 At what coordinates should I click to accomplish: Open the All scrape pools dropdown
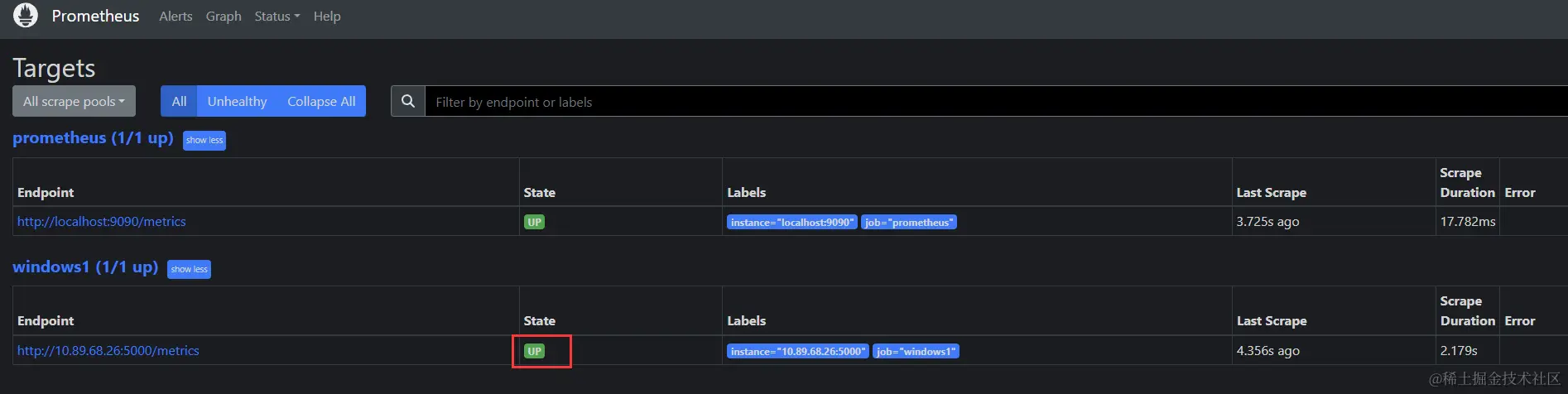(74, 101)
